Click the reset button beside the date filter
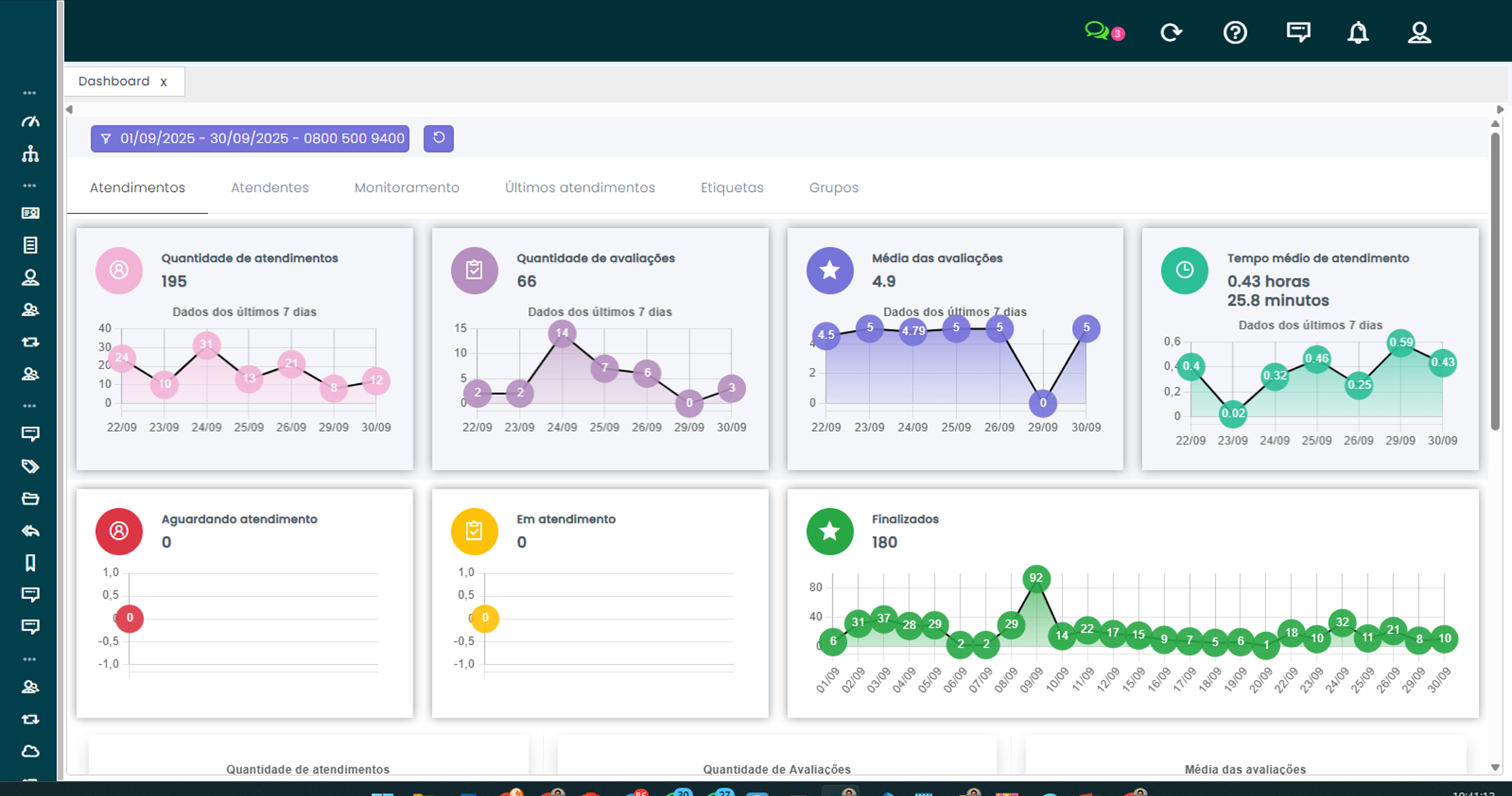Screen dimensions: 1512x796 tap(438, 138)
